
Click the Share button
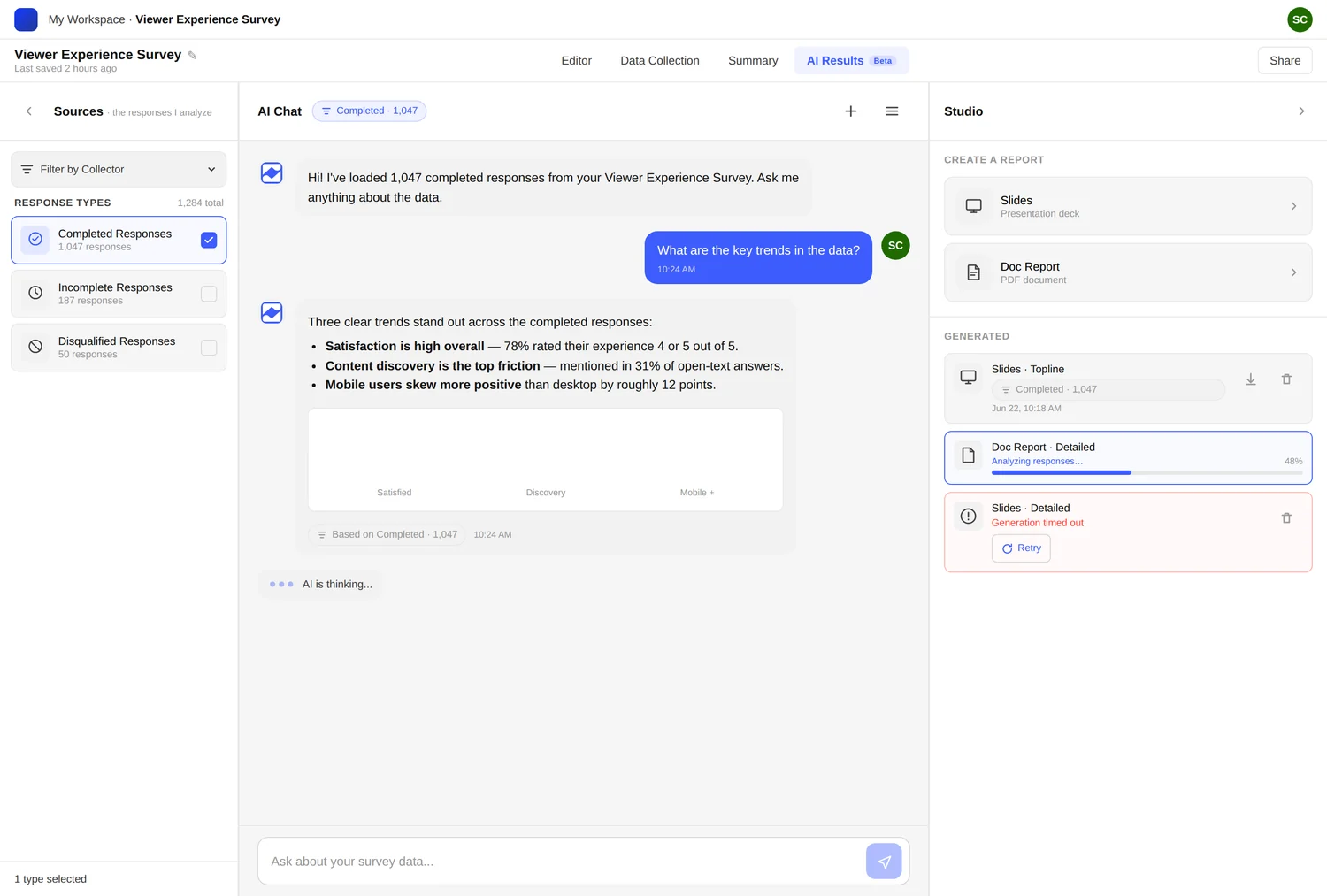[1285, 60]
